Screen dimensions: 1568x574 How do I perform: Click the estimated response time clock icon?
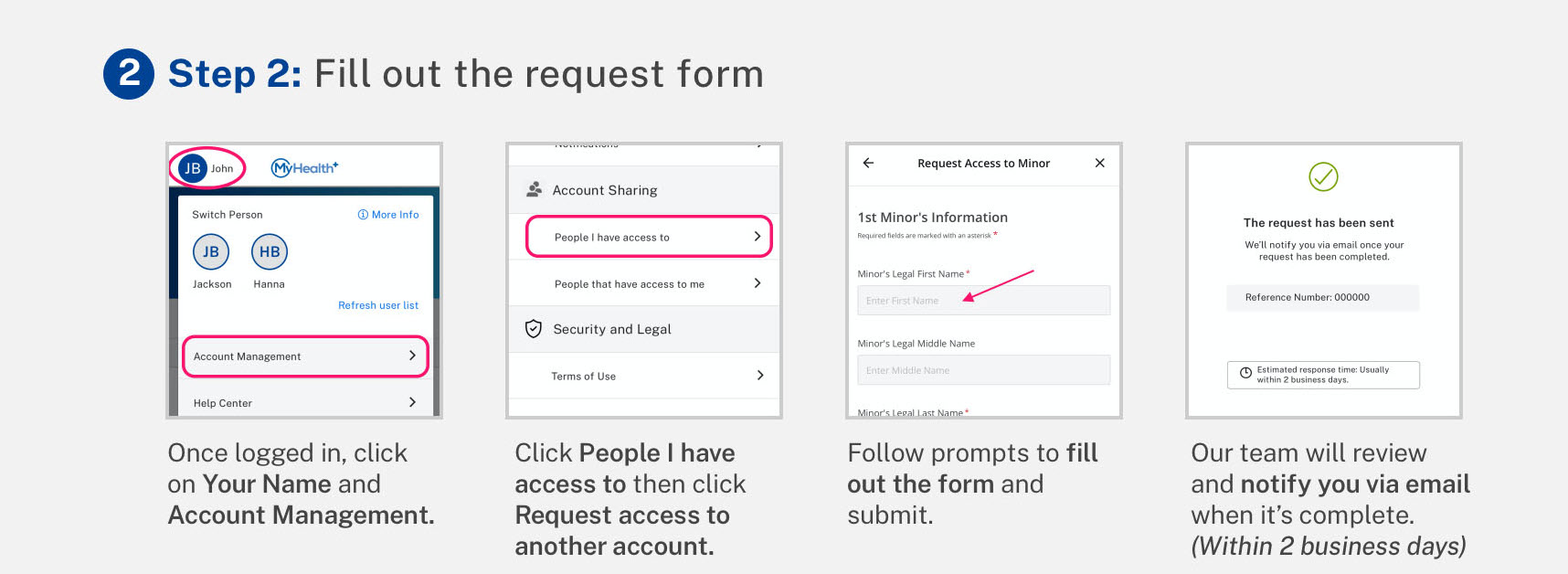[x=1245, y=373]
